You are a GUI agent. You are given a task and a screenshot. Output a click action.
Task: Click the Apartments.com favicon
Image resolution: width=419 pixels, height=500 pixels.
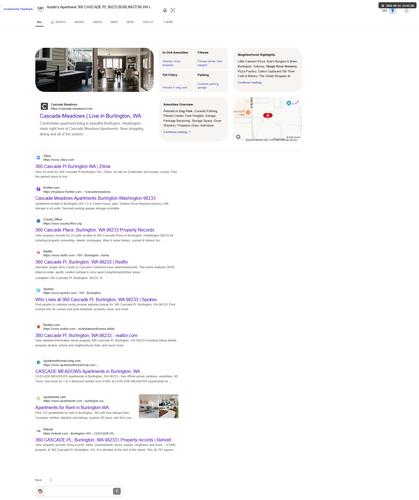pos(38,399)
